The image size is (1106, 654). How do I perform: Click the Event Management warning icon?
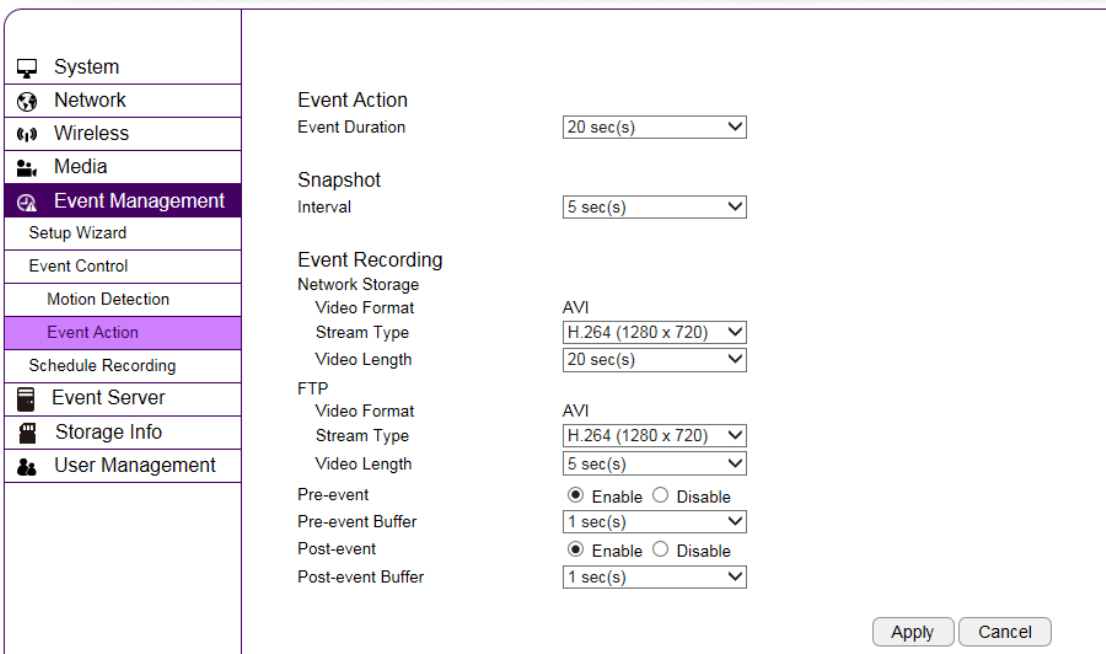coord(27,202)
